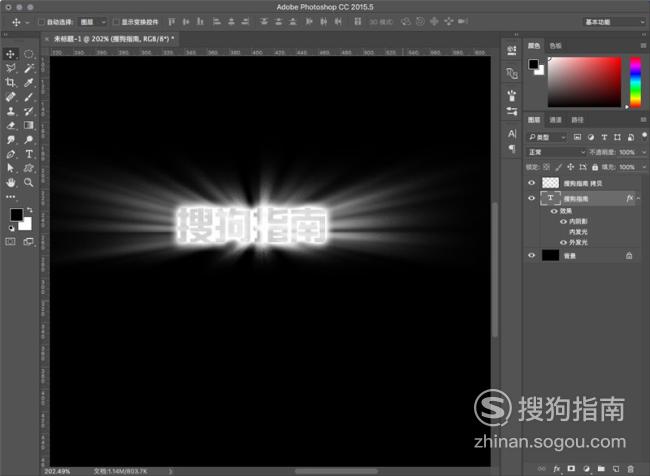650x476 pixels.
Task: Filter layers by shape layer icon
Action: (617, 137)
